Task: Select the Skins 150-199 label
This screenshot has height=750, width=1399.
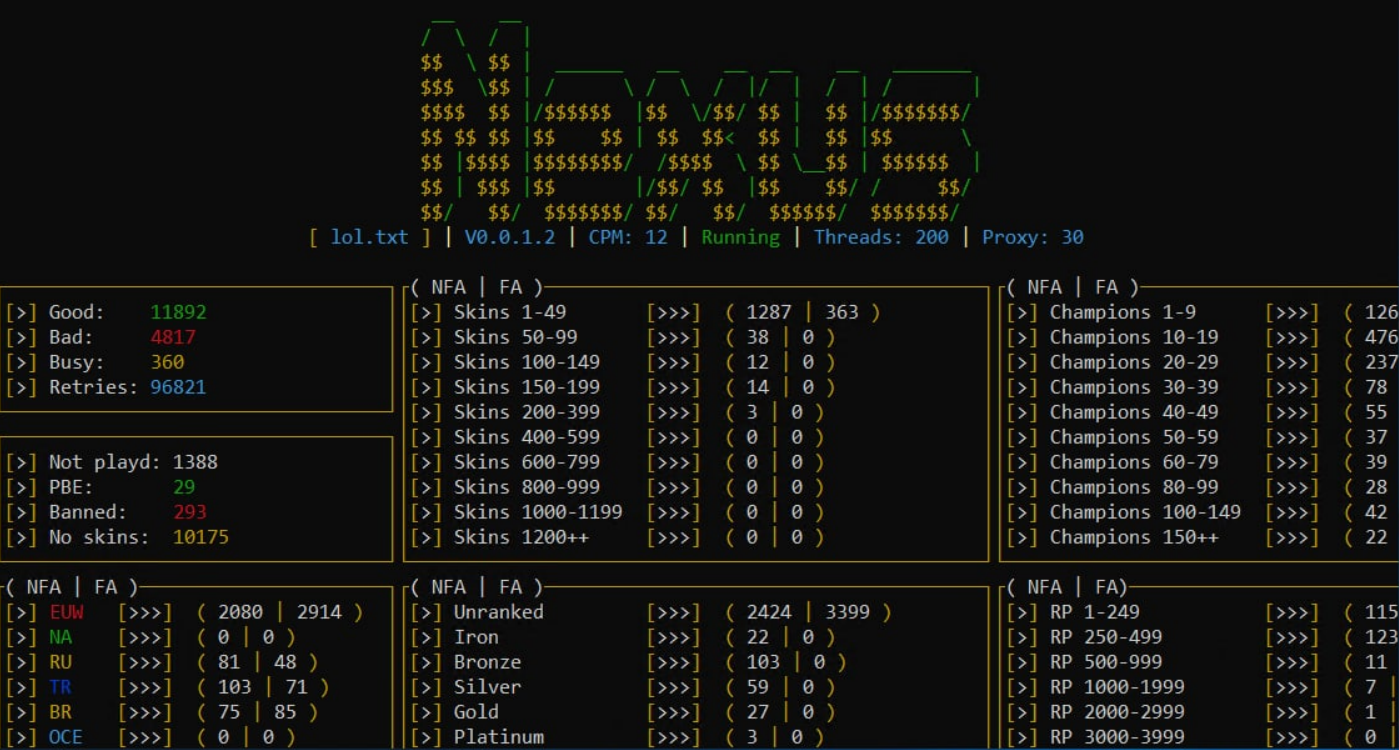Action: pyautogui.click(x=527, y=387)
